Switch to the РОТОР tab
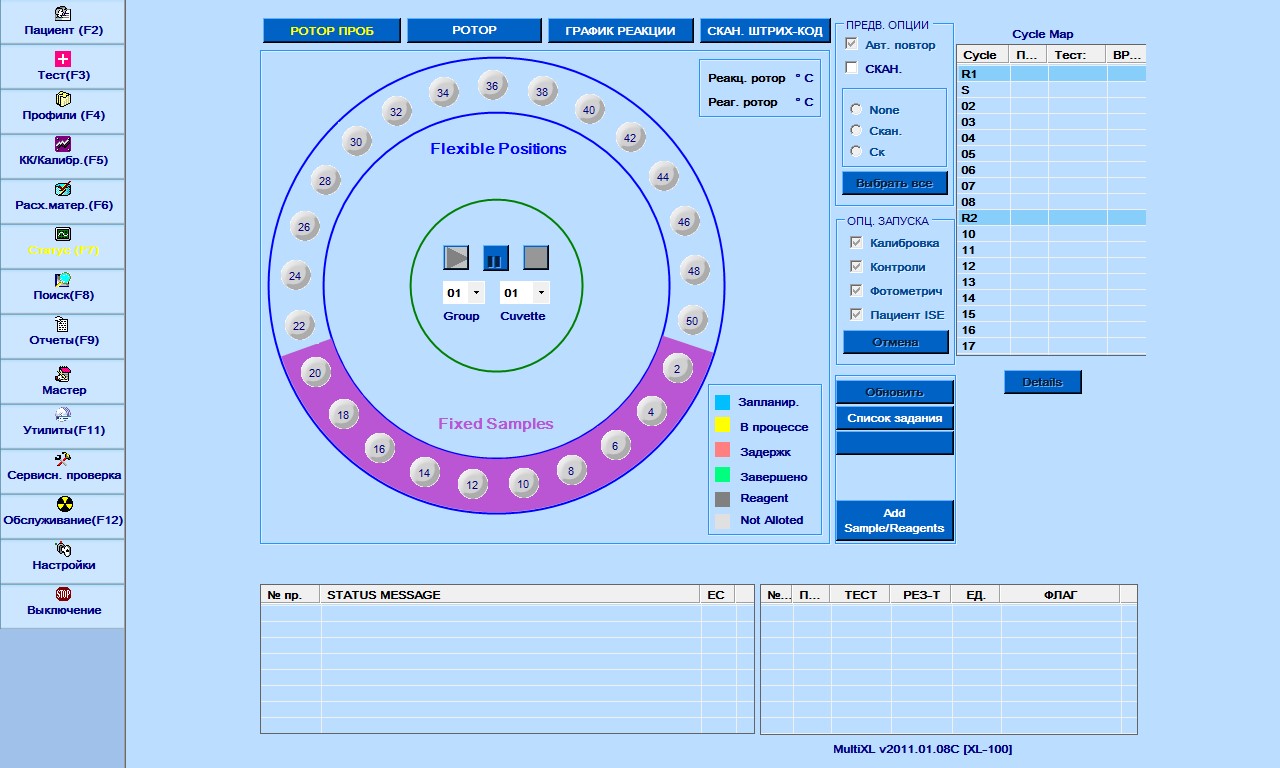 [x=474, y=30]
